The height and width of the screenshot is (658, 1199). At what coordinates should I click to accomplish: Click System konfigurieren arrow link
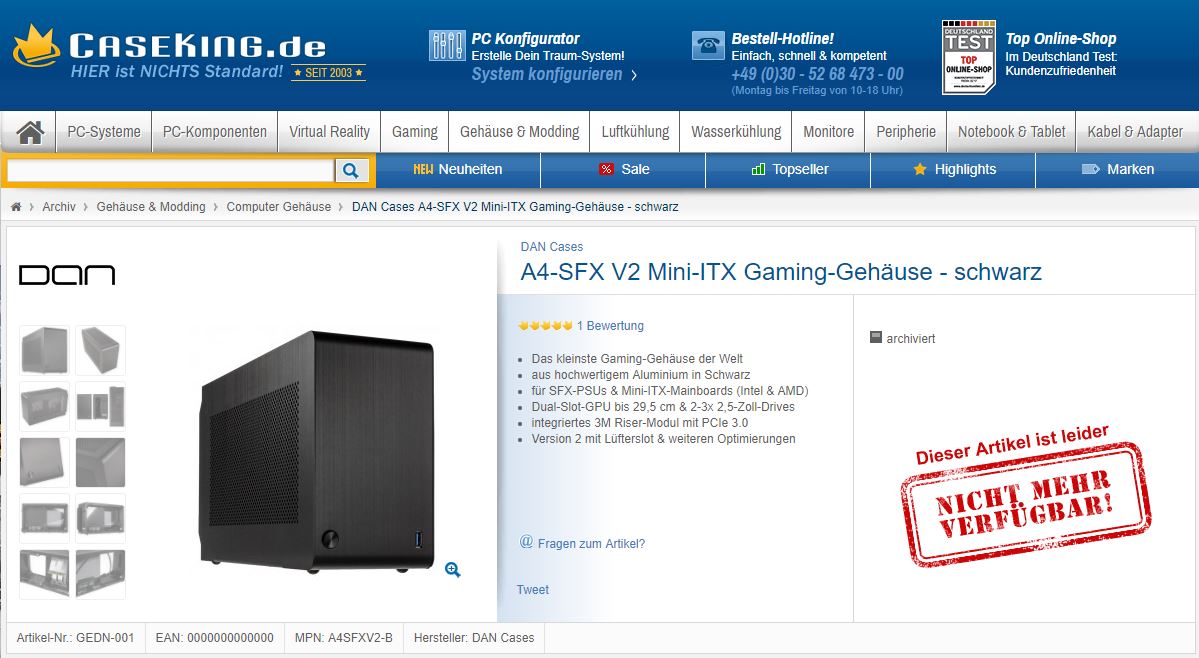coord(554,74)
